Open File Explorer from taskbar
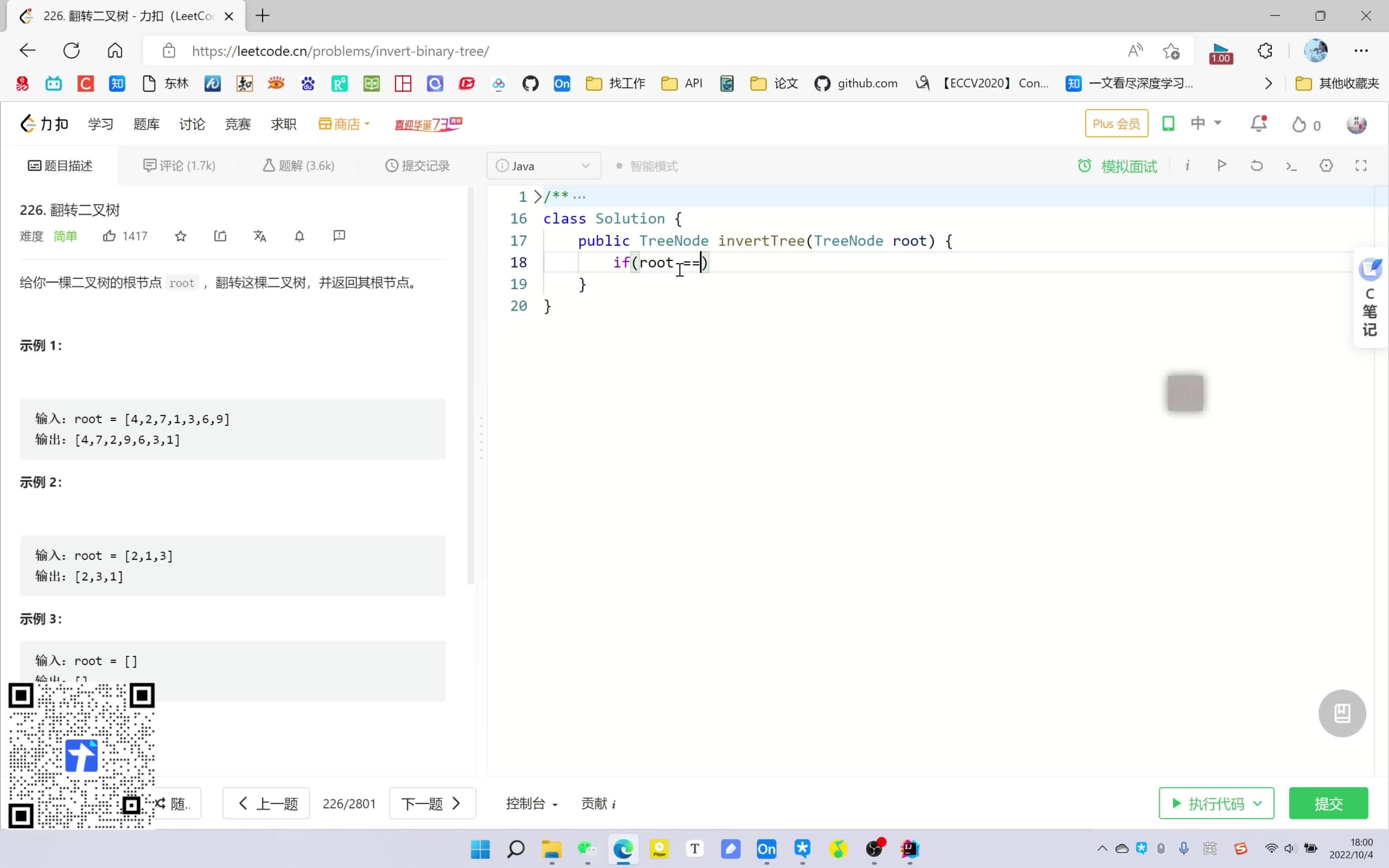 pos(551,849)
